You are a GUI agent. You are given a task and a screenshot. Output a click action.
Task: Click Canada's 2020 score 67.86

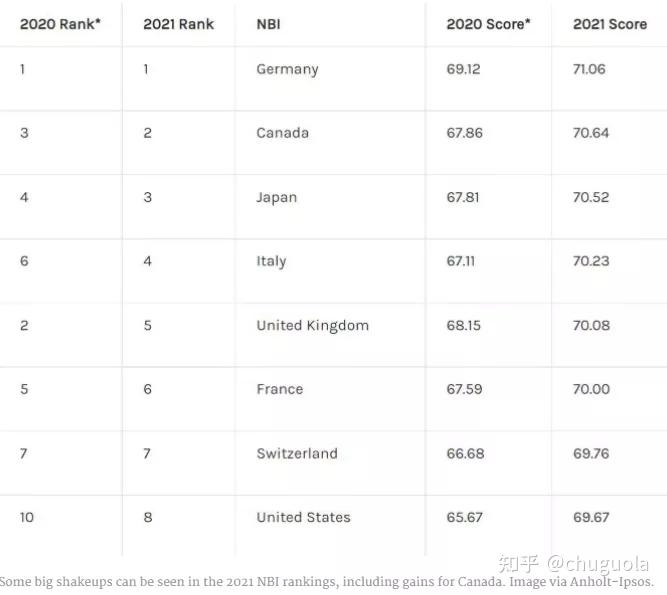[x=464, y=133]
